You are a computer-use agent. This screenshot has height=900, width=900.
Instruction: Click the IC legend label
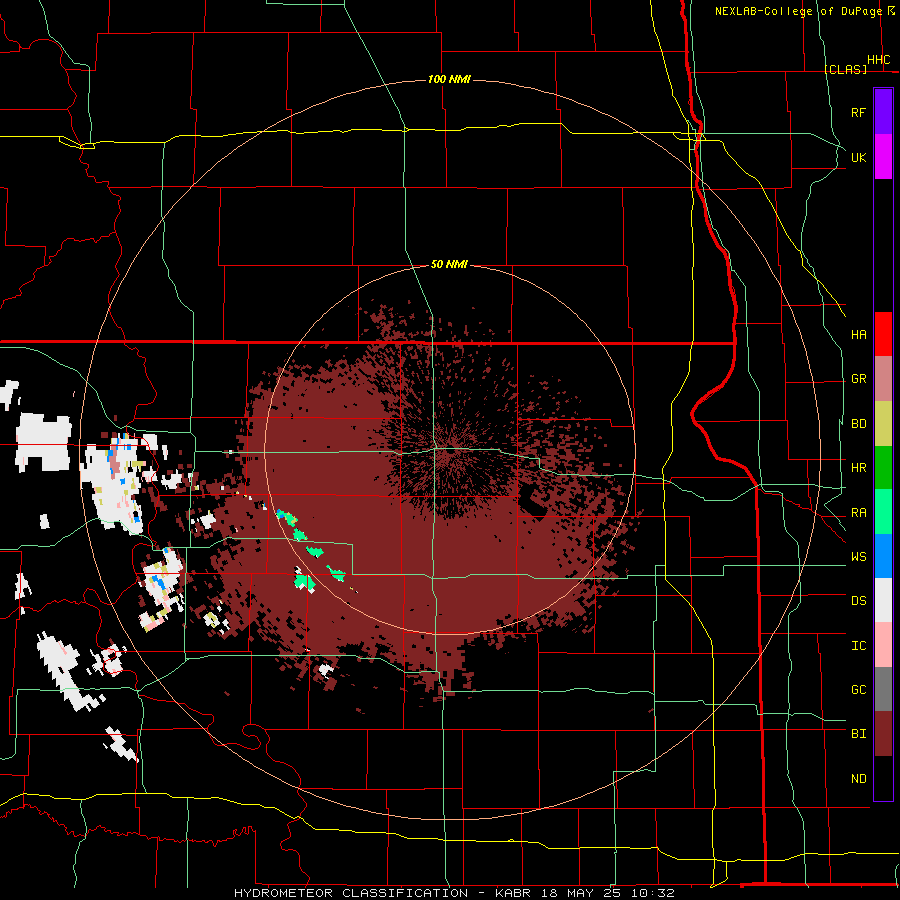(x=858, y=646)
